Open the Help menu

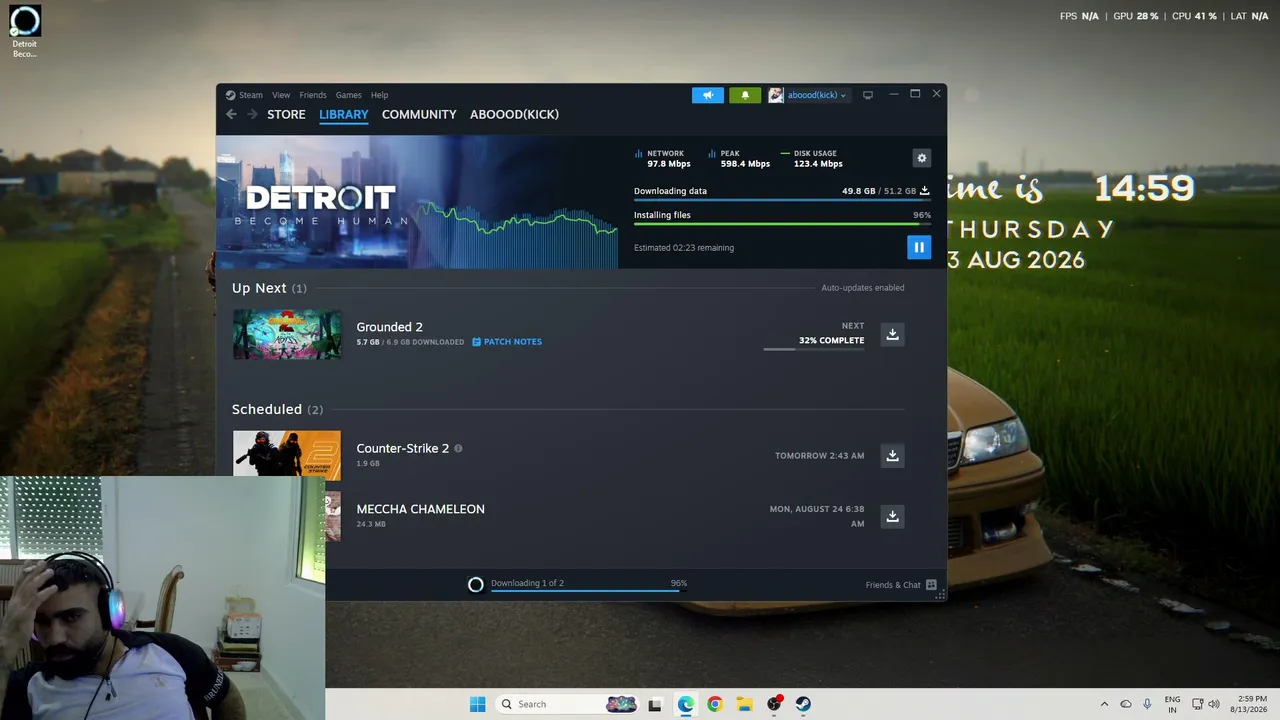[x=379, y=95]
